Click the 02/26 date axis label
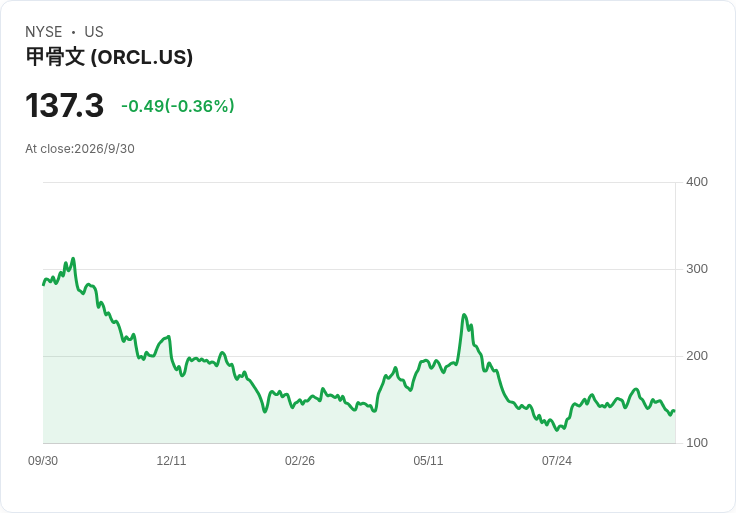 click(x=299, y=461)
